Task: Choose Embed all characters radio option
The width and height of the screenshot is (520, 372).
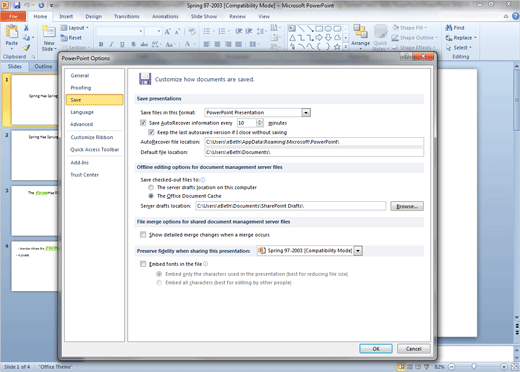Action: click(x=159, y=283)
